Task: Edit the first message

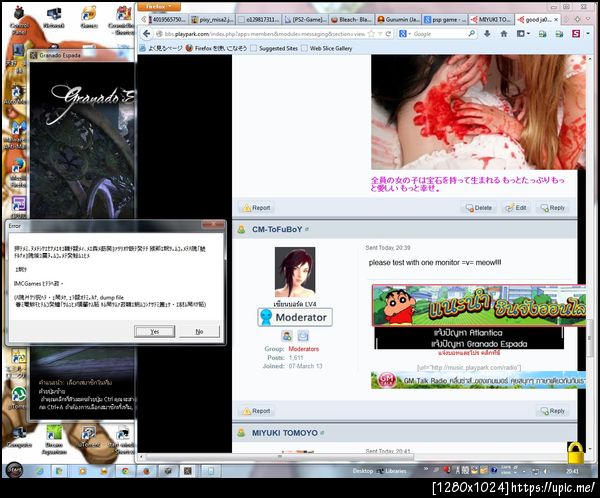Action: pyautogui.click(x=516, y=208)
